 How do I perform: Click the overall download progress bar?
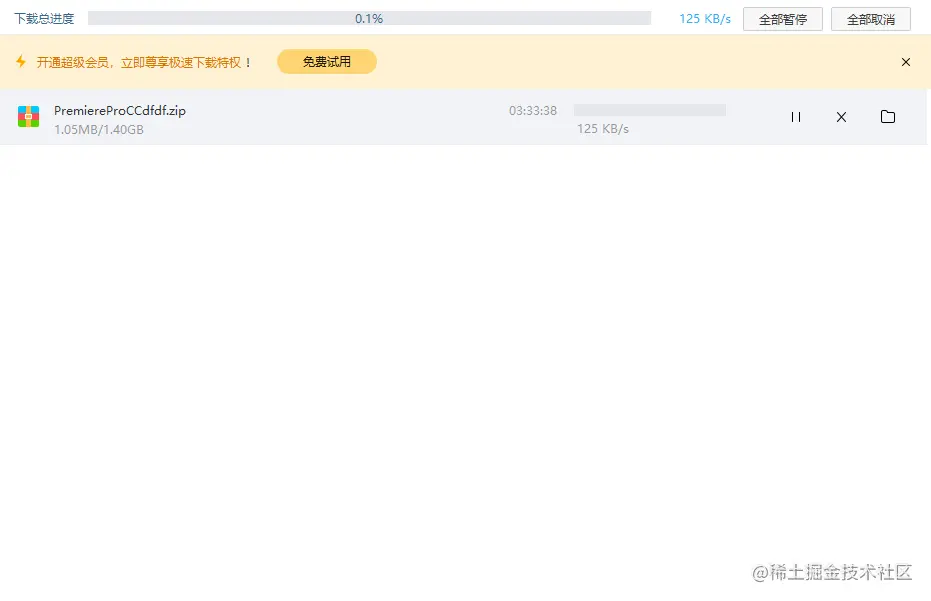click(369, 18)
